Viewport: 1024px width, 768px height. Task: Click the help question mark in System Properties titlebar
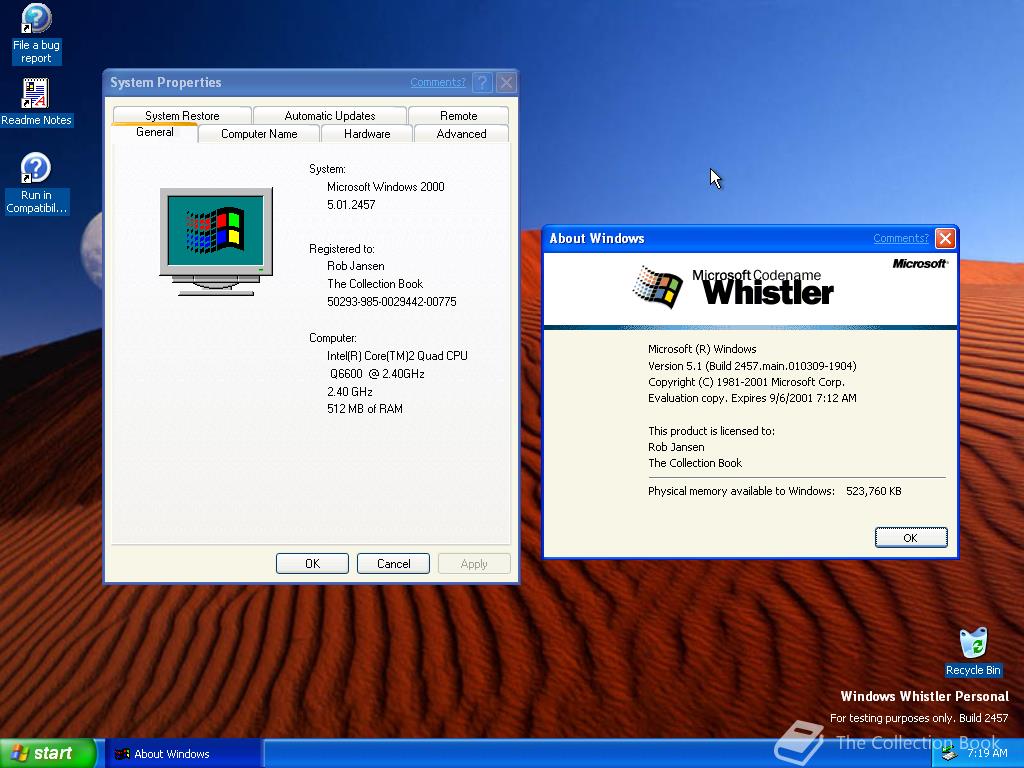point(484,82)
